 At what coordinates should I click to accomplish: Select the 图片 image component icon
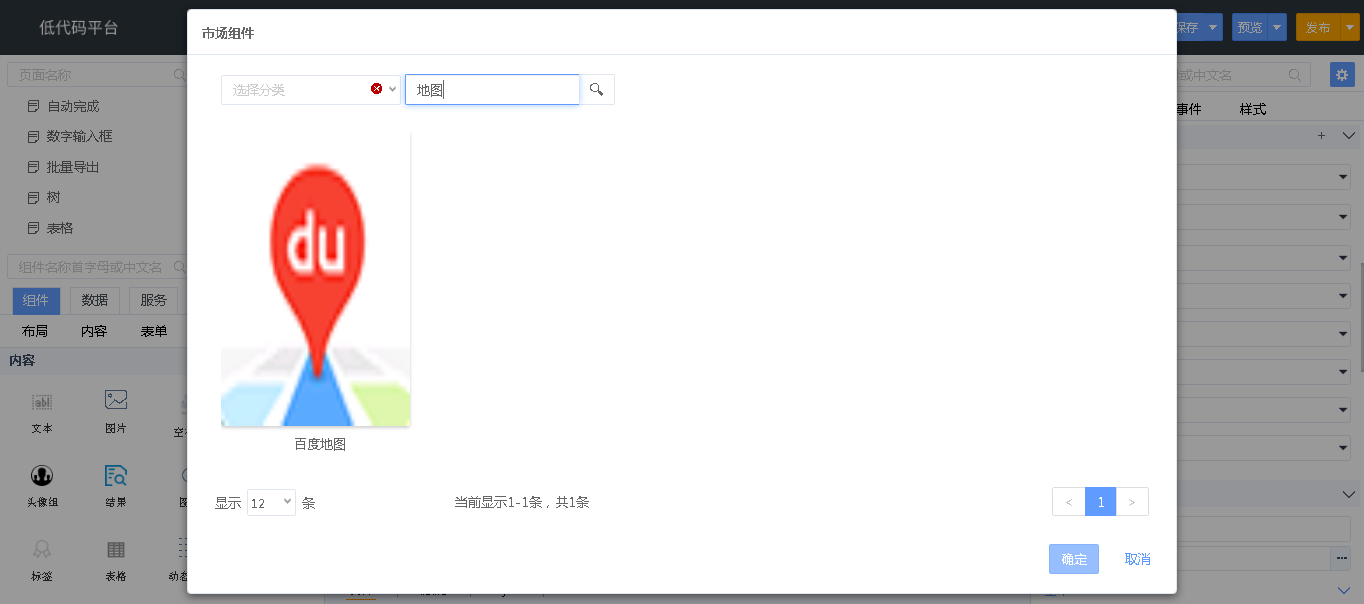click(116, 400)
